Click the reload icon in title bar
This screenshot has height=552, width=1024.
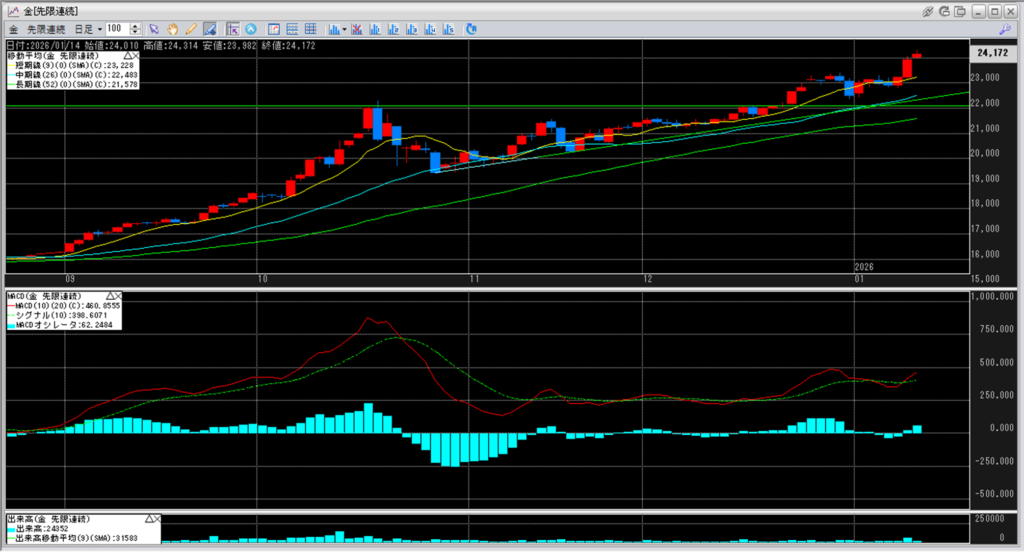945,10
